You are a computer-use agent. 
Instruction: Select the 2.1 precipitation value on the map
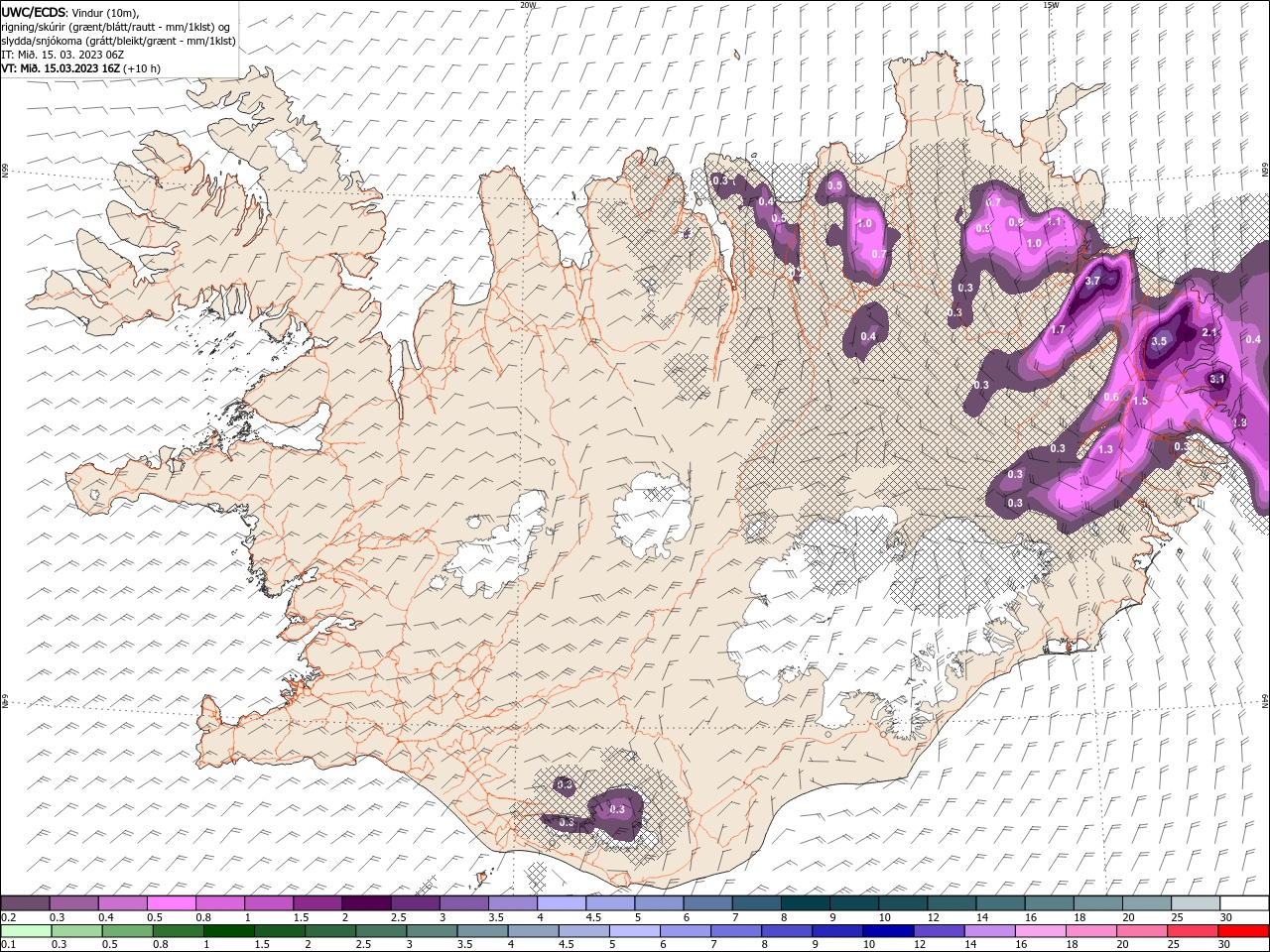pos(1209,332)
